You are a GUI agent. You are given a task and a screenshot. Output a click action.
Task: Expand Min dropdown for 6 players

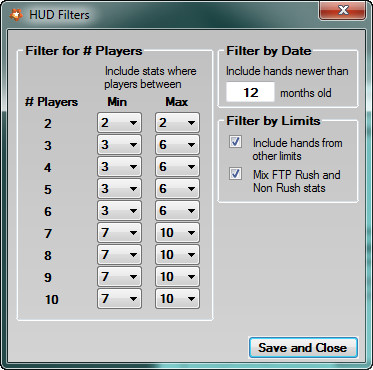point(119,211)
